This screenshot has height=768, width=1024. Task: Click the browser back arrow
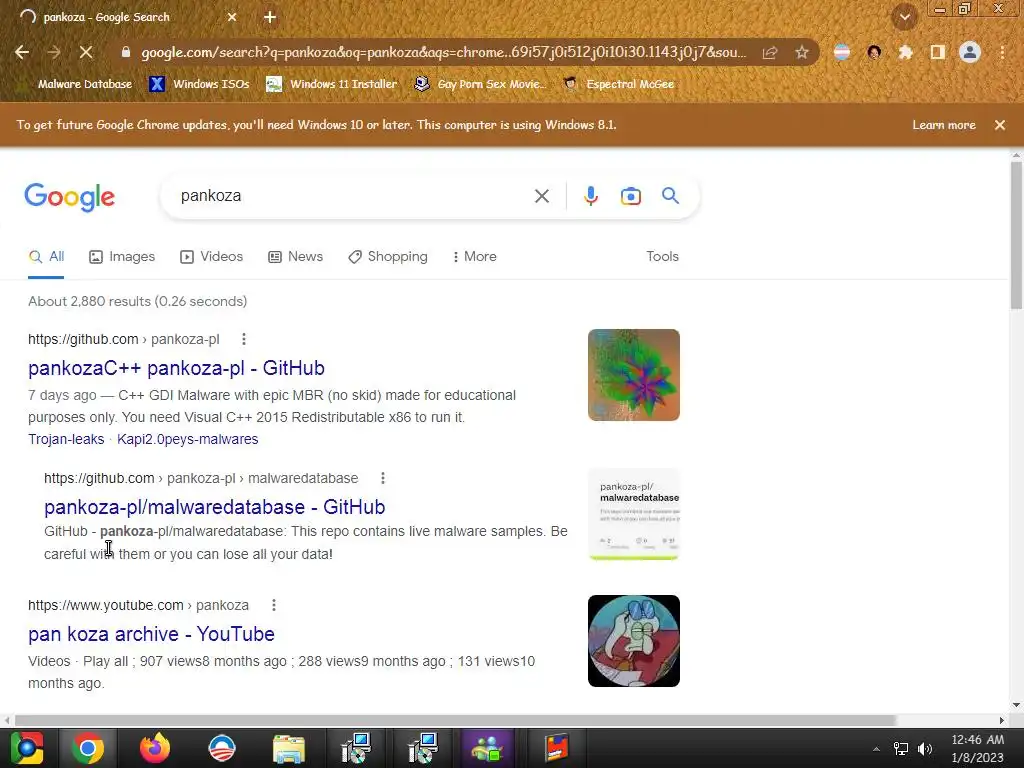click(22, 52)
